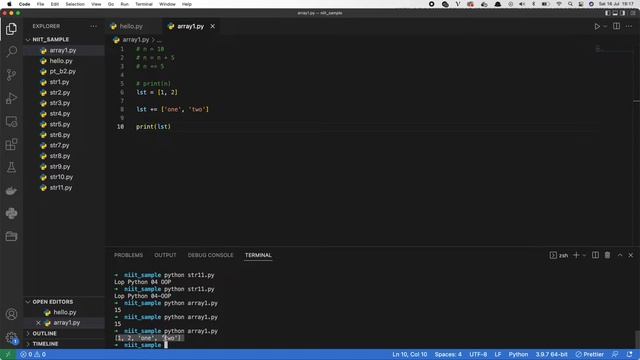The image size is (640, 360).
Task: Toggle primary sidebar layout icon in title bar
Action: click(608, 13)
